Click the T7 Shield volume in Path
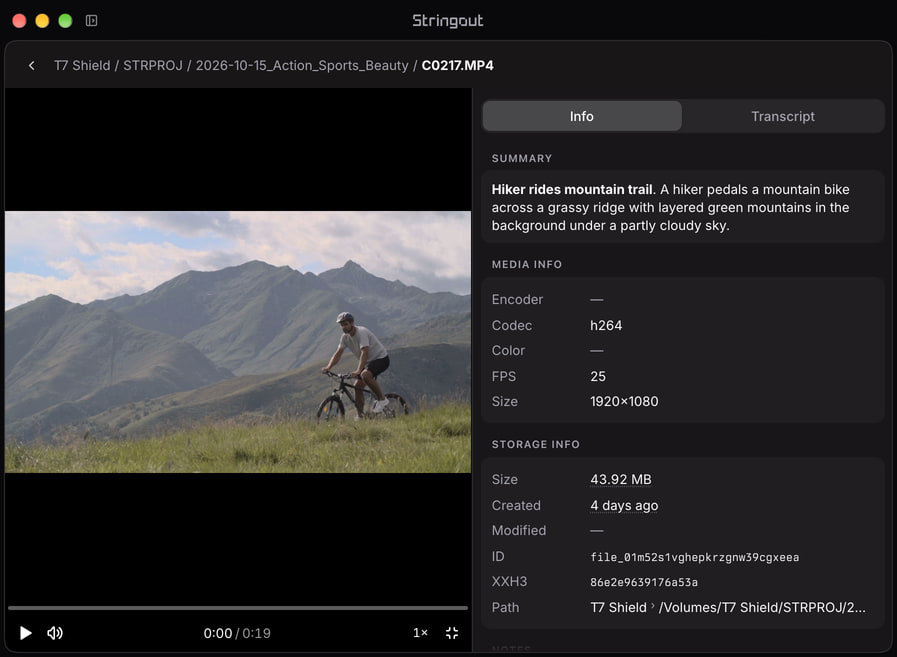 pyautogui.click(x=618, y=608)
